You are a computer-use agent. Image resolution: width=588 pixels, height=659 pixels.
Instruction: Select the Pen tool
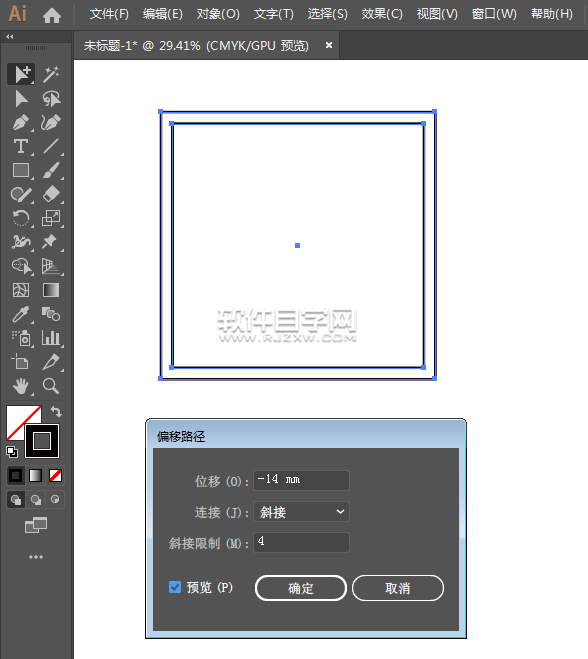click(x=21, y=123)
